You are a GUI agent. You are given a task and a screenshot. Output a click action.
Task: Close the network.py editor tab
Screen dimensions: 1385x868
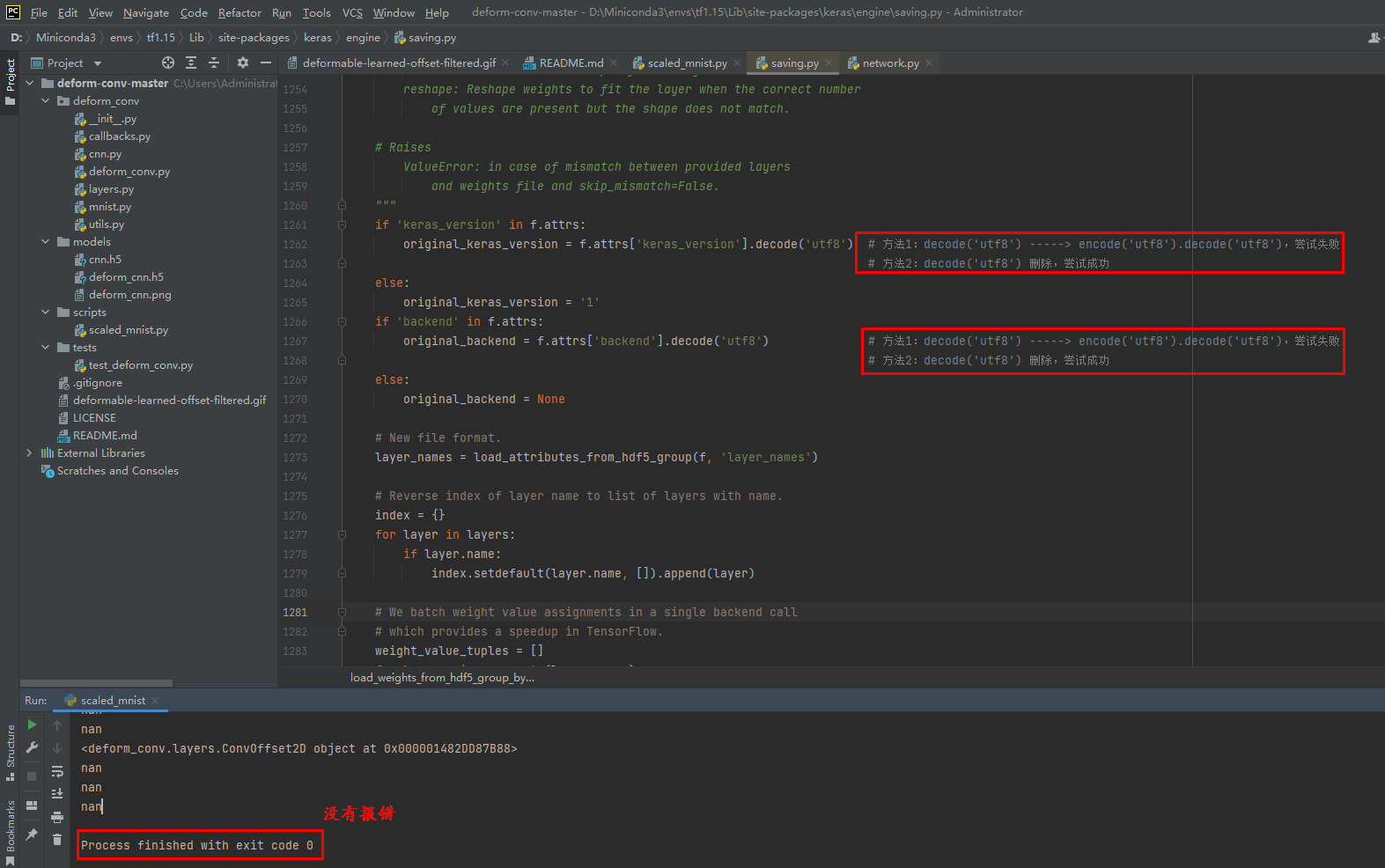[929, 63]
